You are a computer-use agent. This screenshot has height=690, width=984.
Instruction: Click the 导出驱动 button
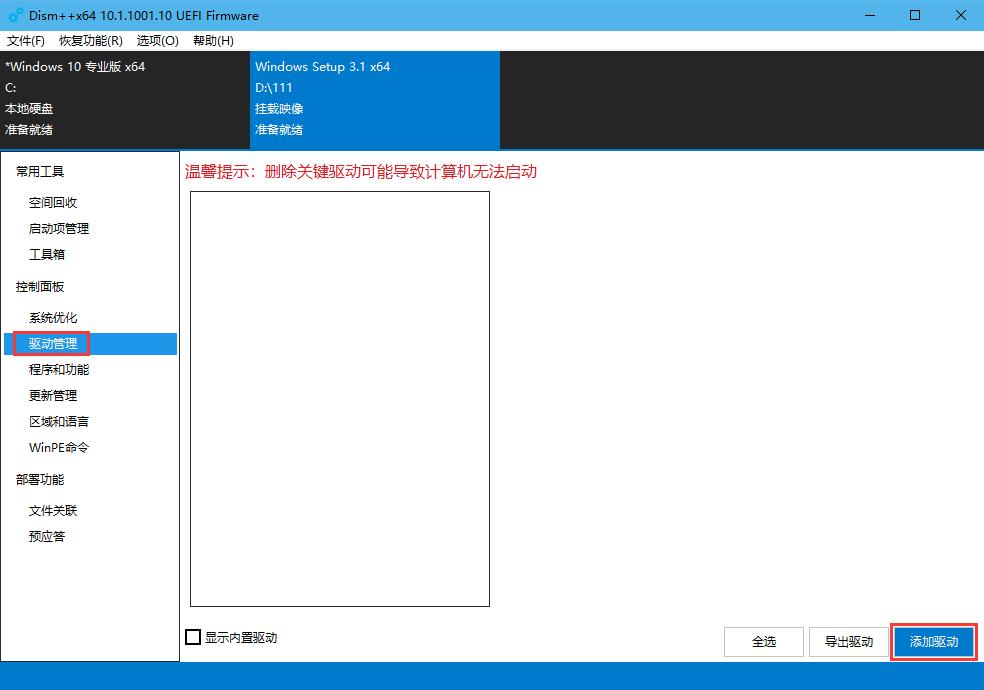(848, 642)
